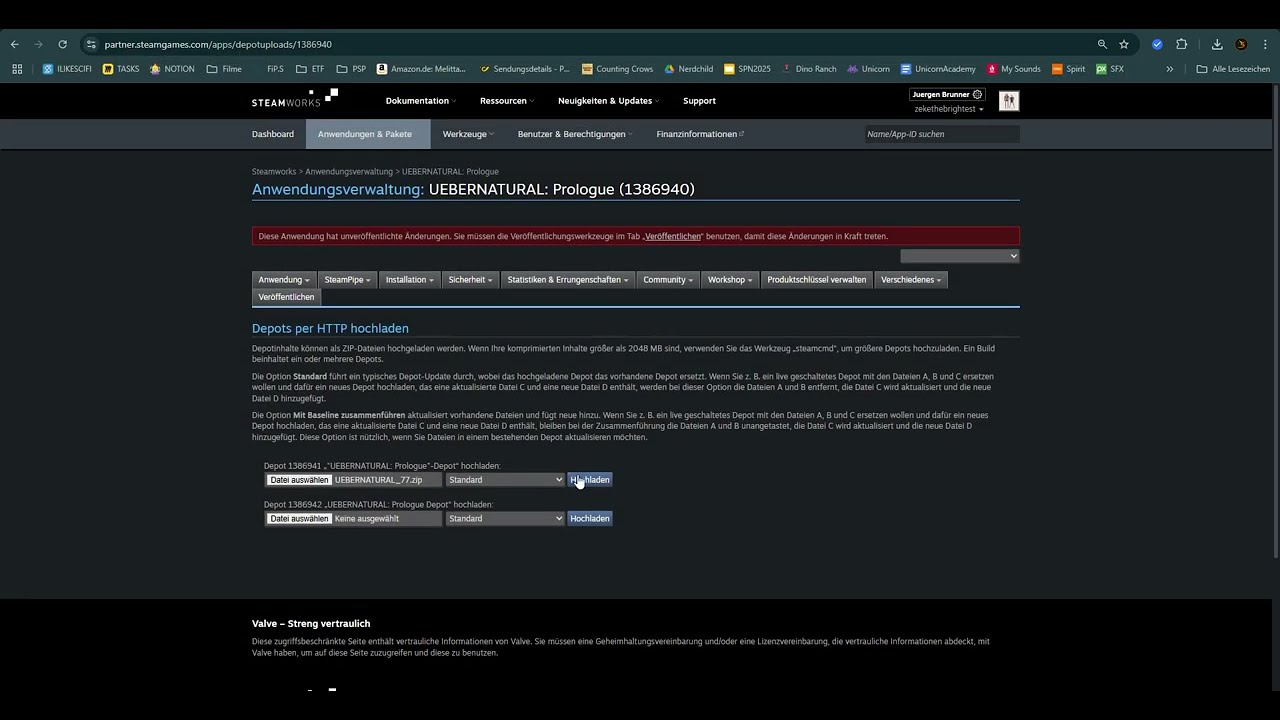Open the Dino Ranch bookmark
This screenshot has width=1280, height=720.
[x=808, y=69]
